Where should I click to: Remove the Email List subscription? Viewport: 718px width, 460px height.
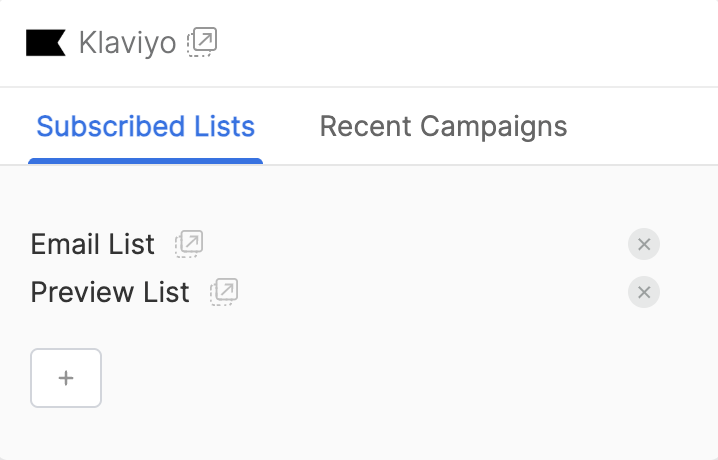[644, 244]
